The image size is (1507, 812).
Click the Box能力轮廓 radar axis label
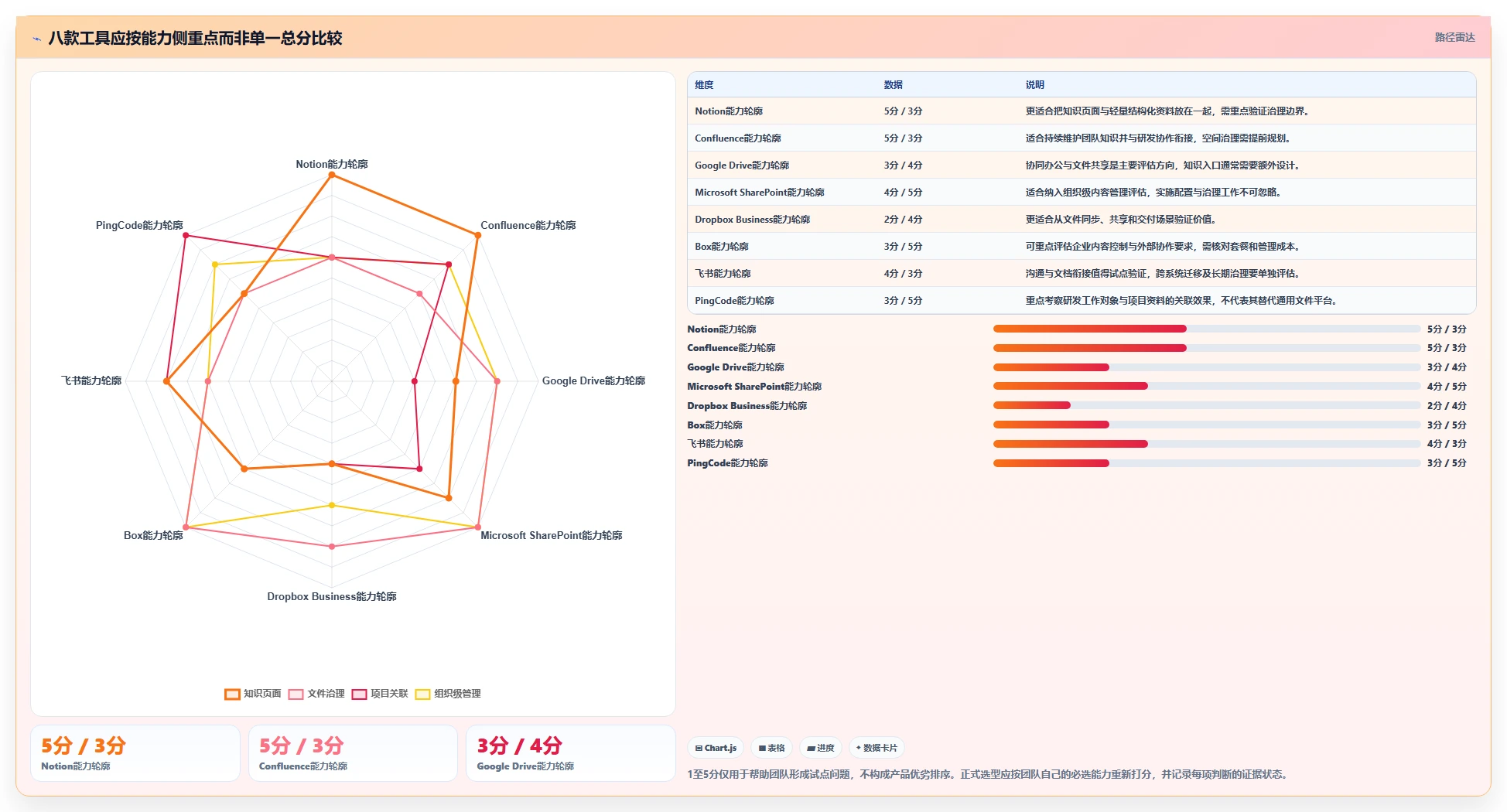(153, 535)
